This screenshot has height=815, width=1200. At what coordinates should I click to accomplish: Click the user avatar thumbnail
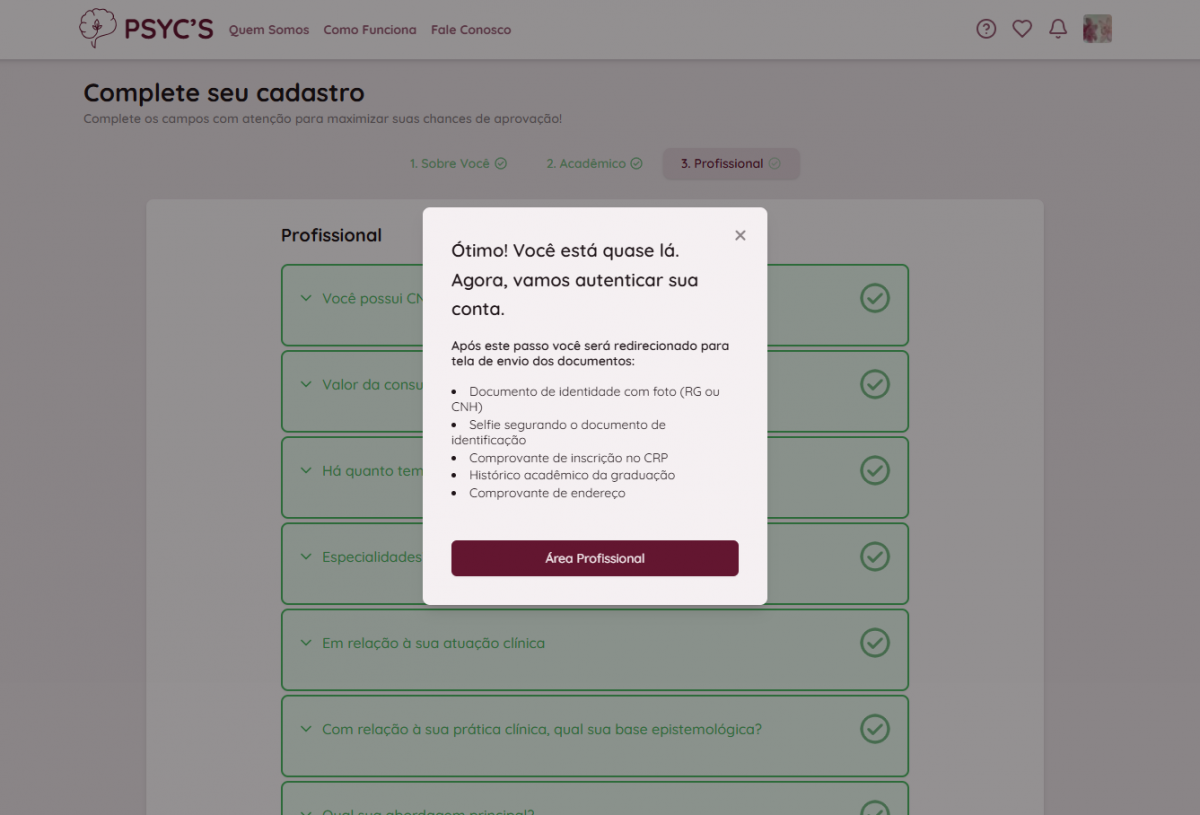coord(1097,29)
